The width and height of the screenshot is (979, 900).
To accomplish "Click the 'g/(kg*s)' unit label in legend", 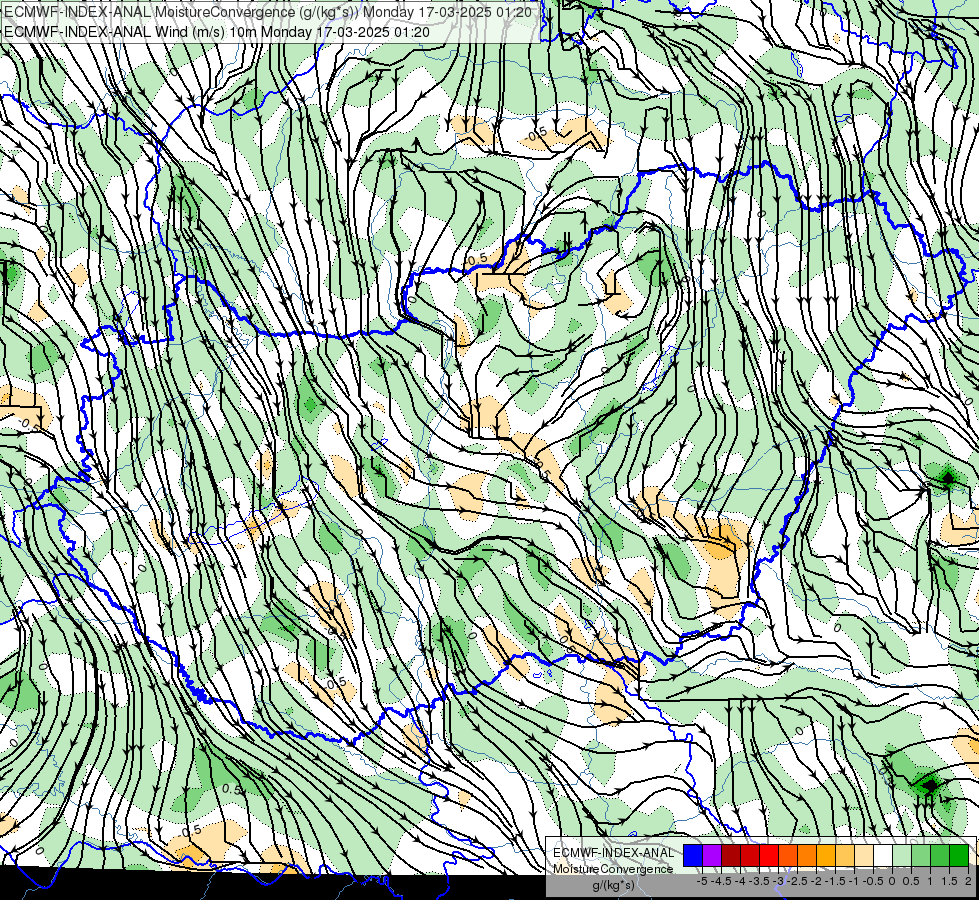I will (x=613, y=886).
